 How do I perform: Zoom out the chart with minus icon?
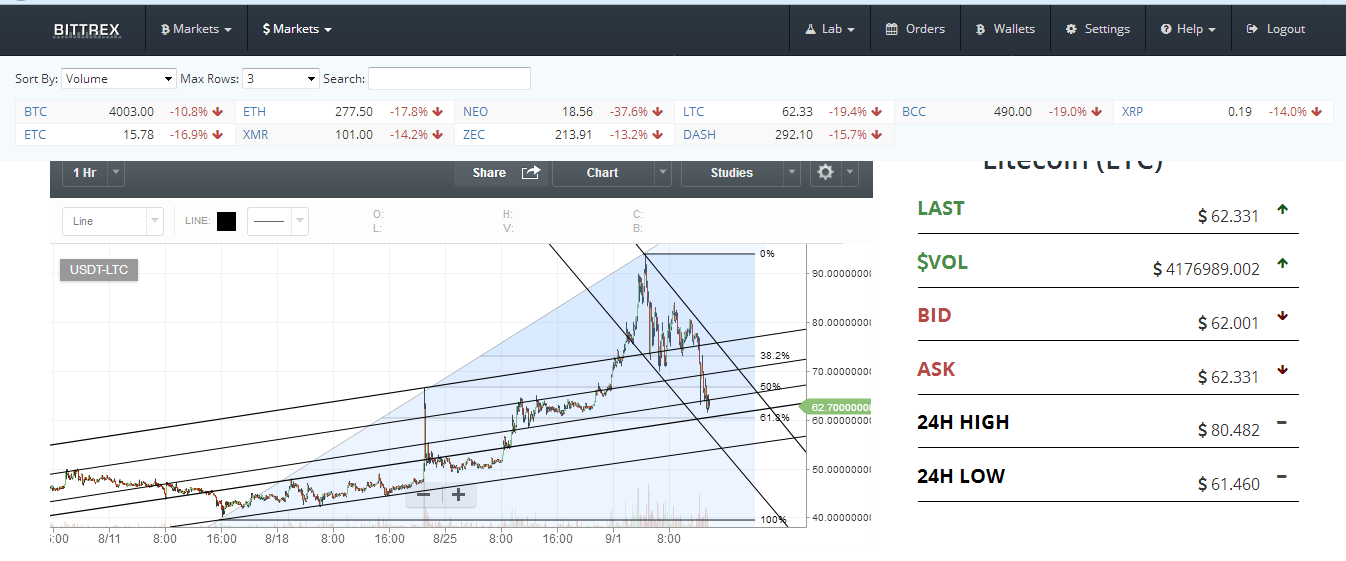coord(424,494)
